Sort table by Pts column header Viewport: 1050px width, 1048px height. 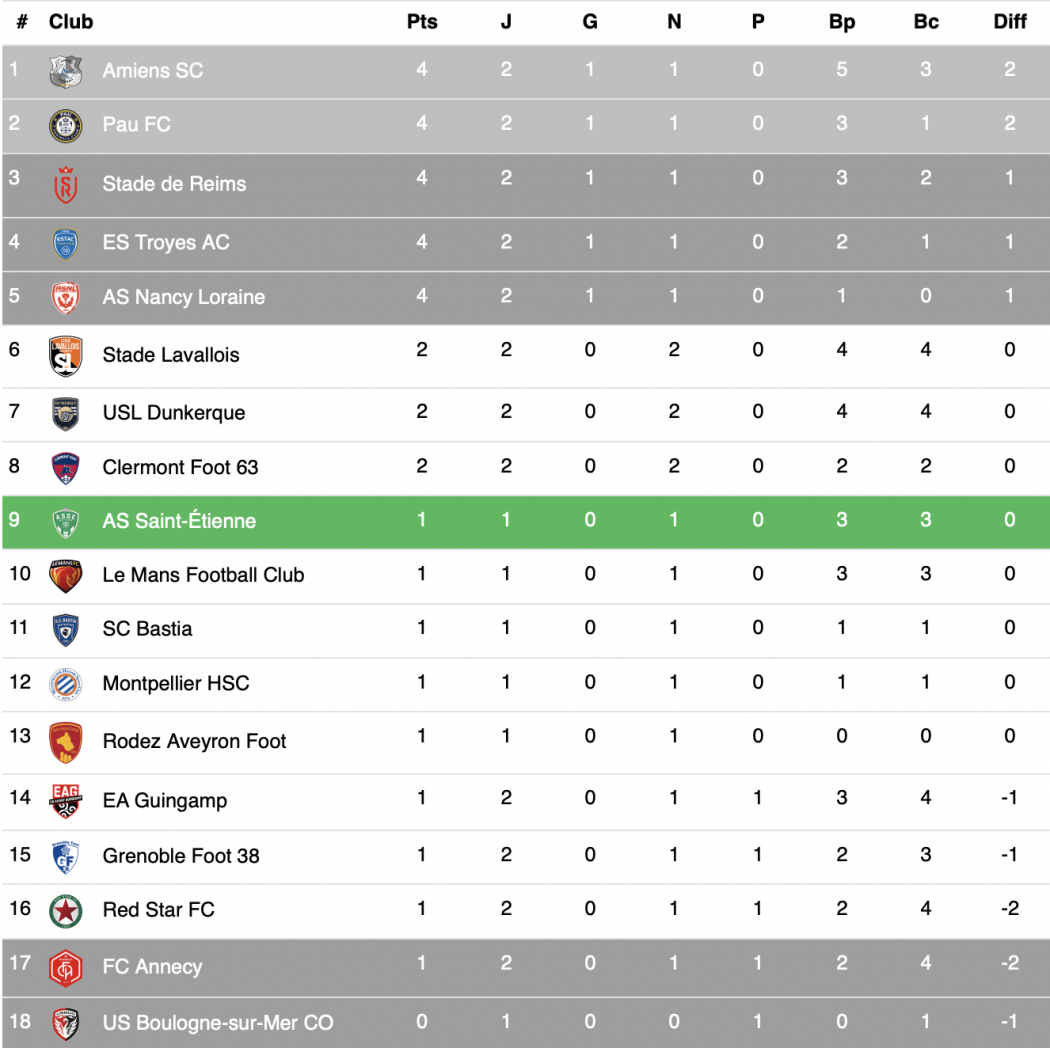pos(422,22)
